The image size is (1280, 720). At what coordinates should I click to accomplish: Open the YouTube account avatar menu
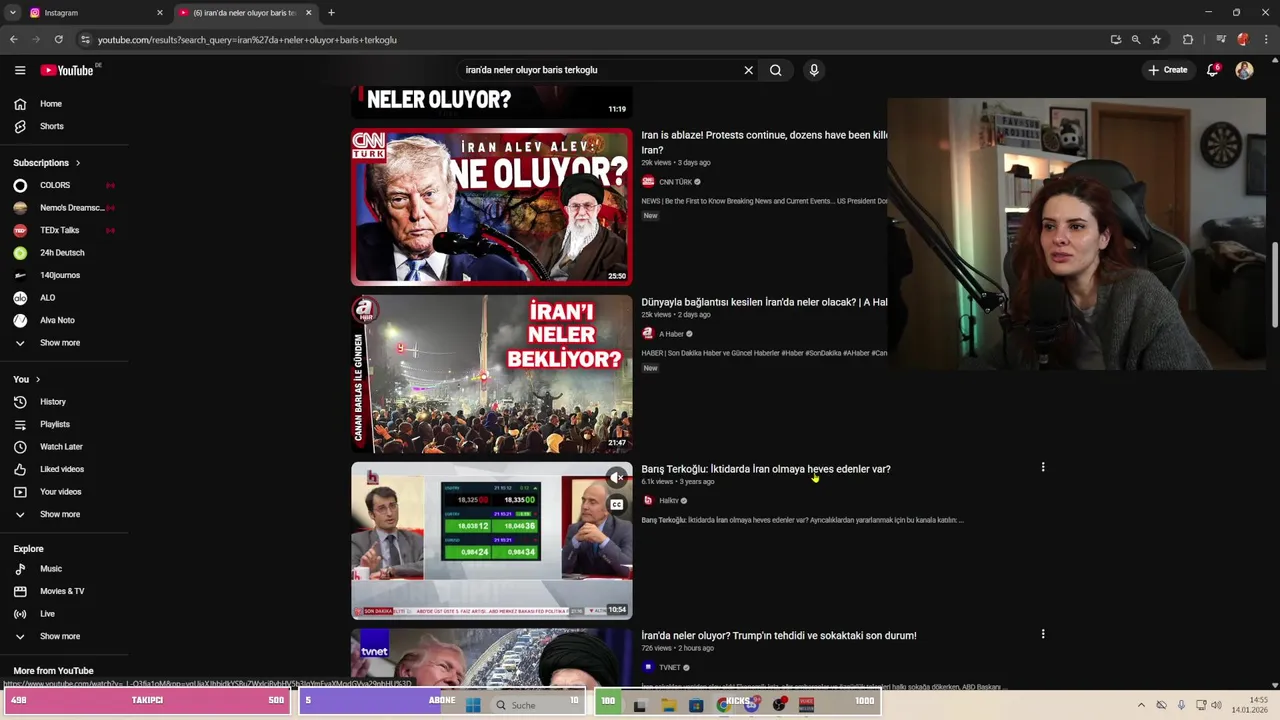[x=1244, y=70]
